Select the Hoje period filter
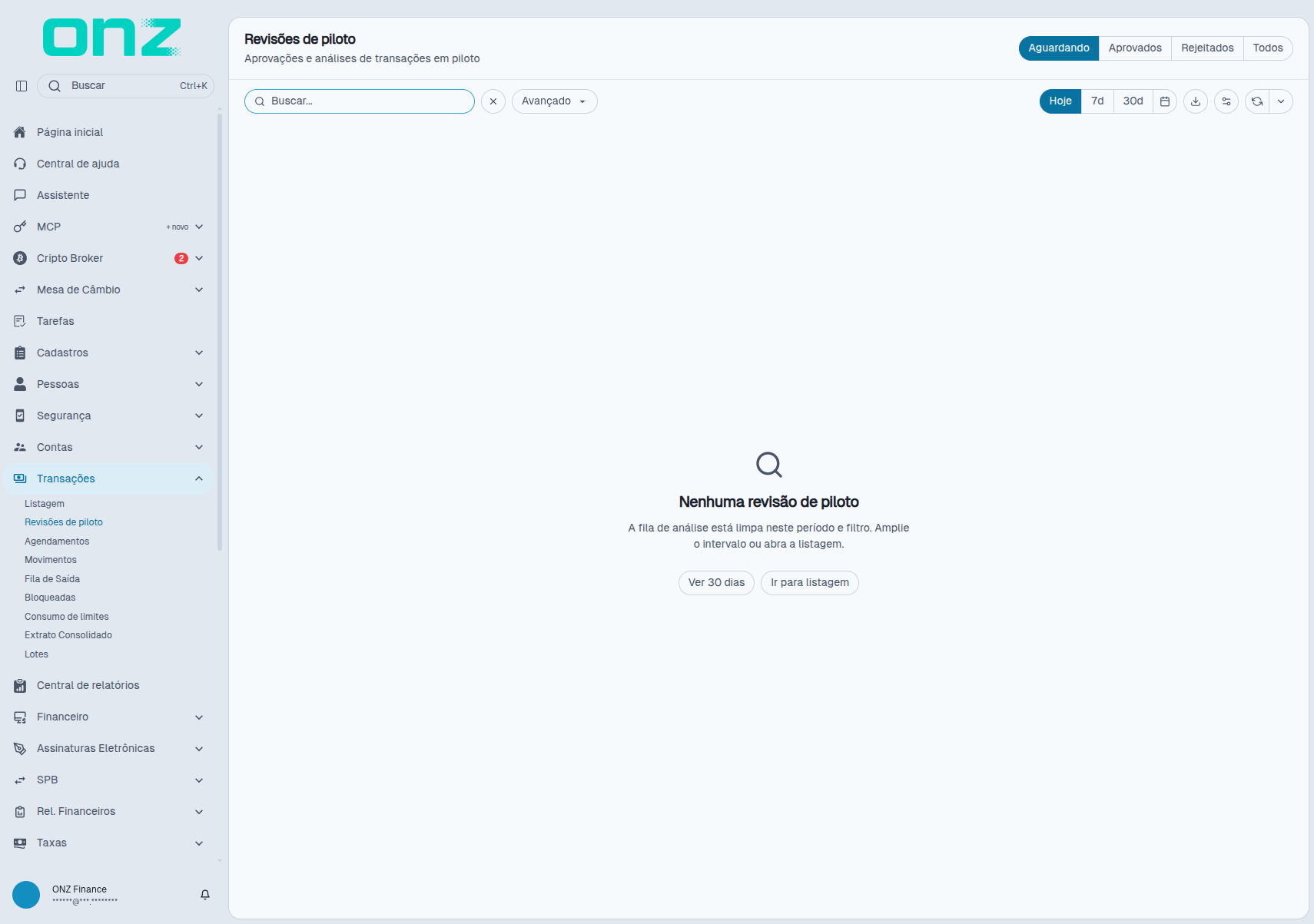Viewport: 1314px width, 924px height. 1060,101
